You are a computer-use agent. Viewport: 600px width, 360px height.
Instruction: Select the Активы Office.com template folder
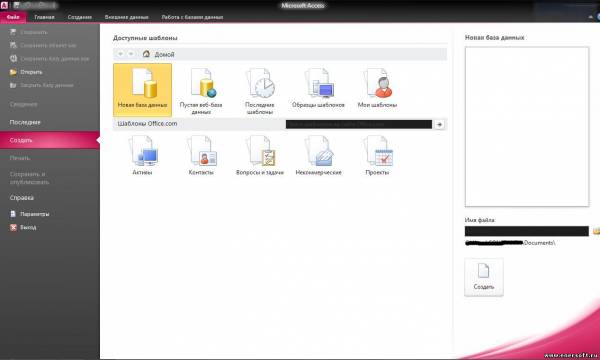pos(142,155)
